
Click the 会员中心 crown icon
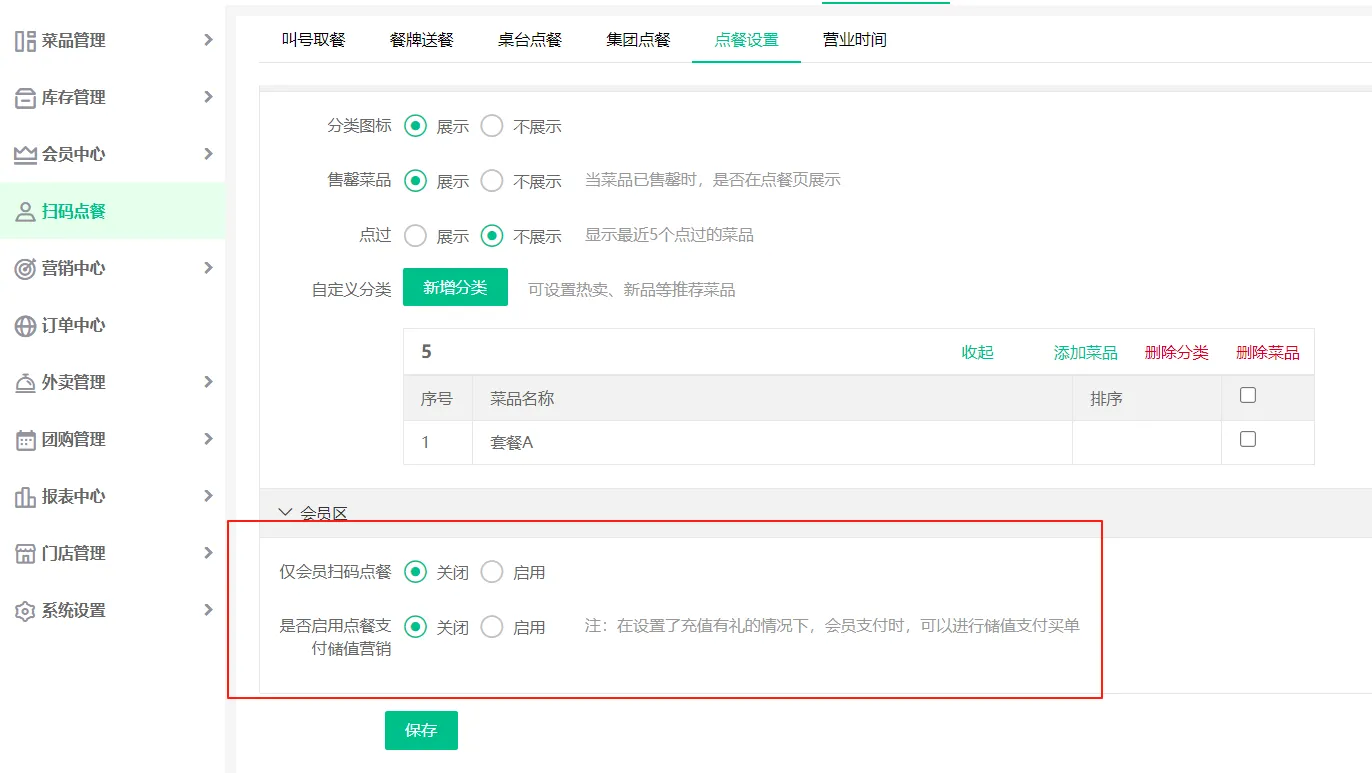pos(25,155)
